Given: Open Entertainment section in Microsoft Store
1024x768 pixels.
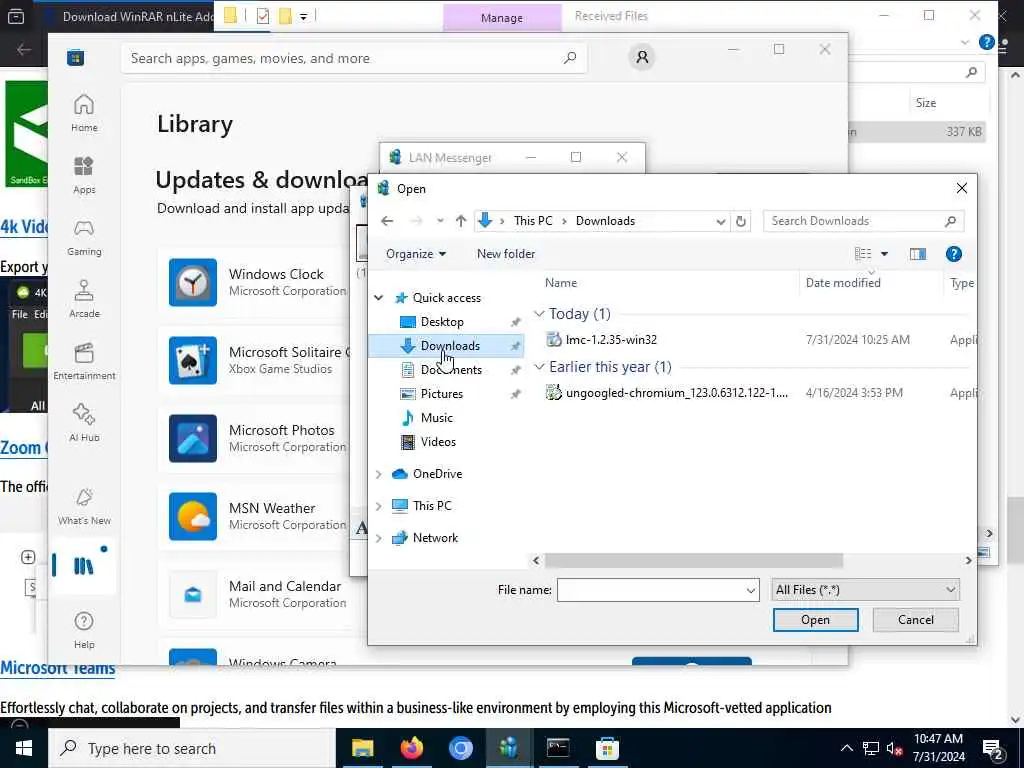Looking at the screenshot, I should 84,361.
